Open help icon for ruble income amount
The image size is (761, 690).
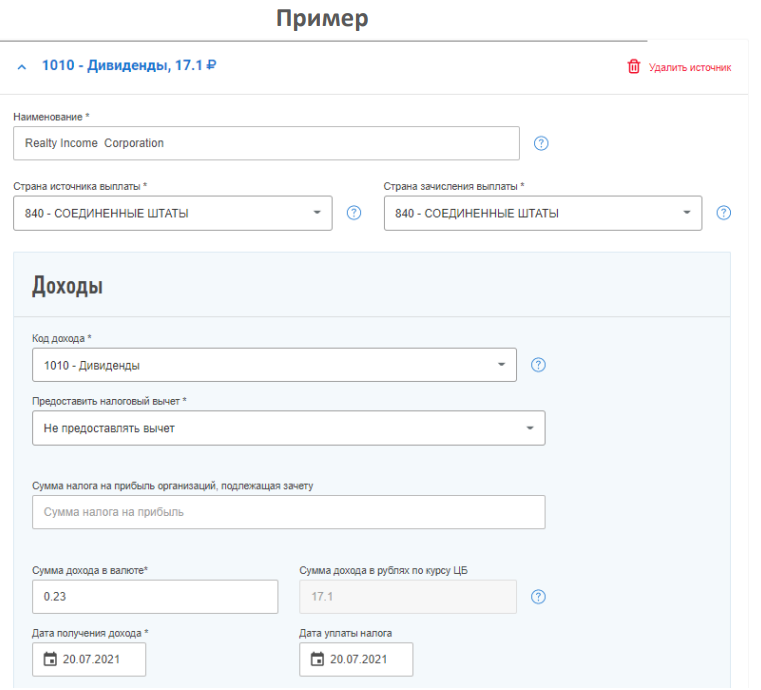tap(538, 596)
